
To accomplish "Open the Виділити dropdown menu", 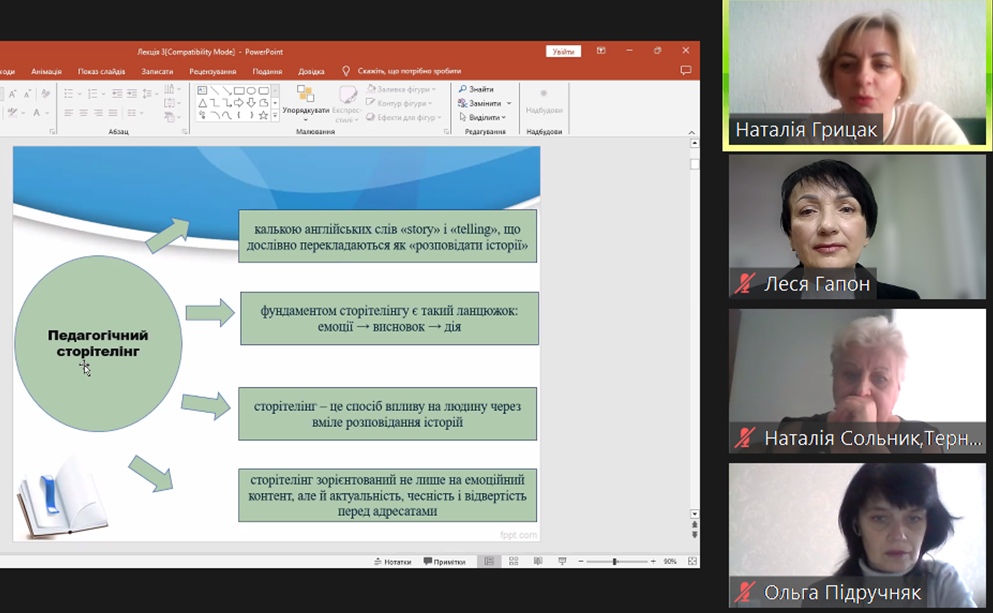I will coord(504,117).
